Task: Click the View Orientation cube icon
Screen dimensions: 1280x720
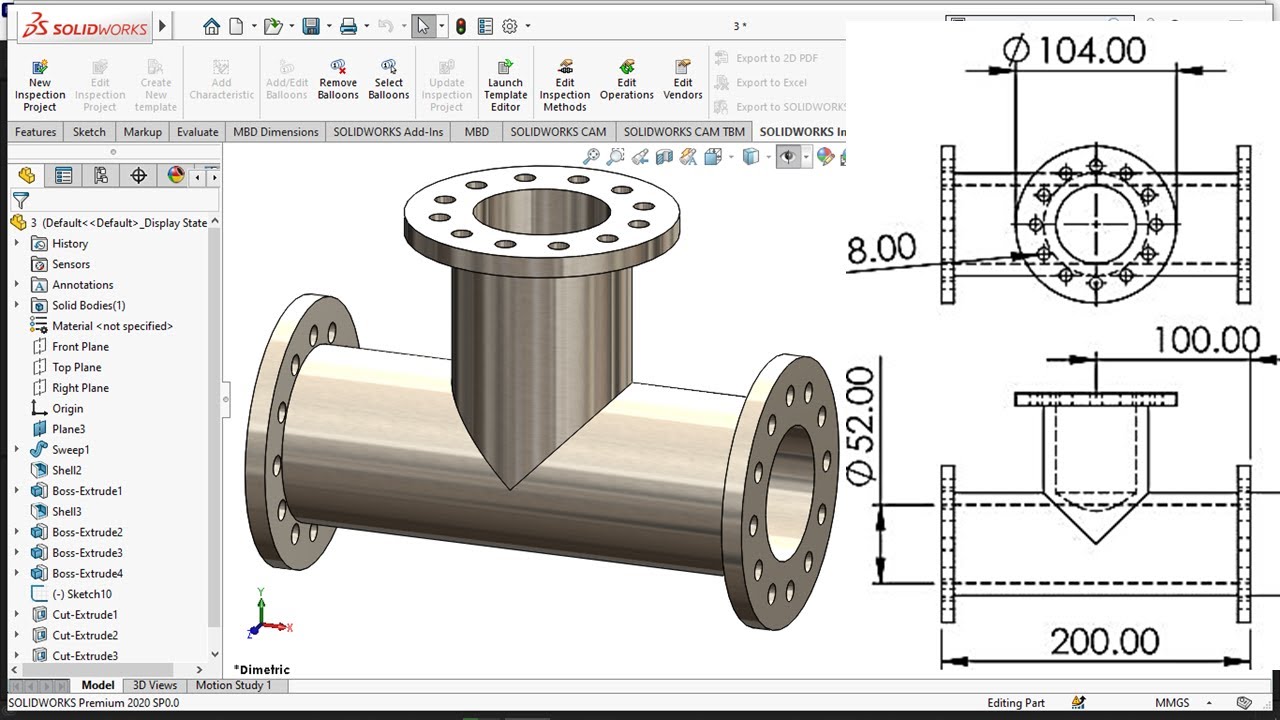Action: click(713, 157)
